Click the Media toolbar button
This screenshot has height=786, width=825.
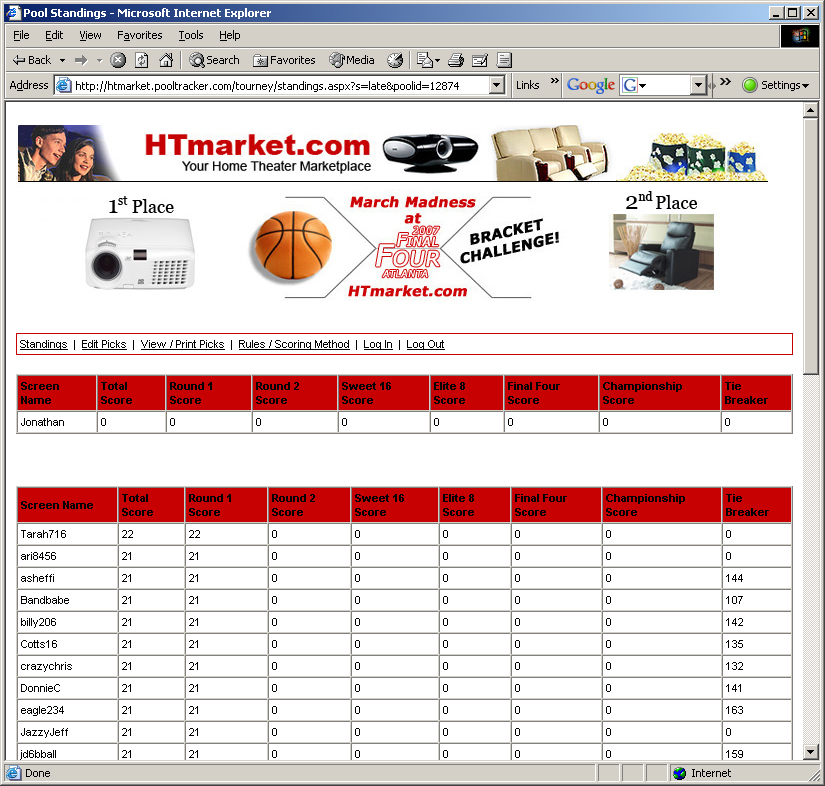pyautogui.click(x=352, y=60)
